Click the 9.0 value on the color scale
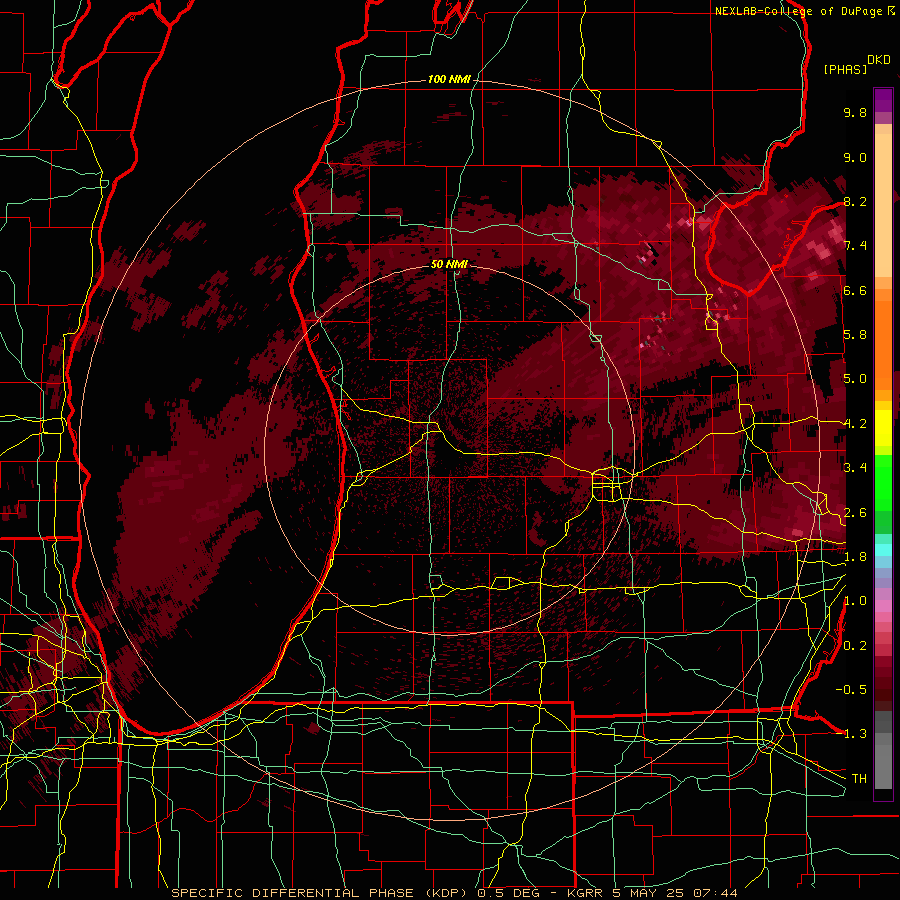 [855, 157]
